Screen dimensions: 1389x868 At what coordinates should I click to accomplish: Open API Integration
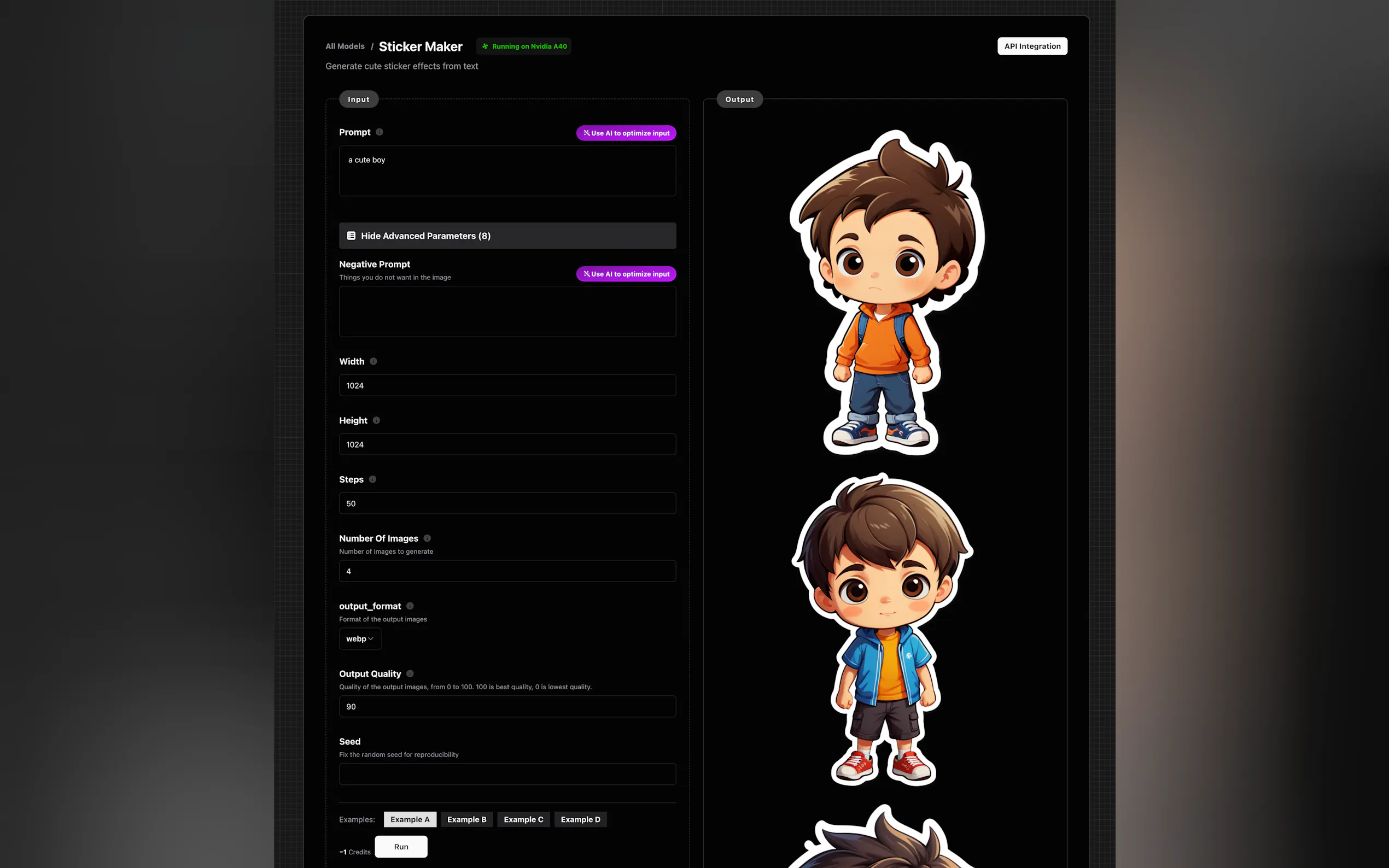[x=1032, y=46]
